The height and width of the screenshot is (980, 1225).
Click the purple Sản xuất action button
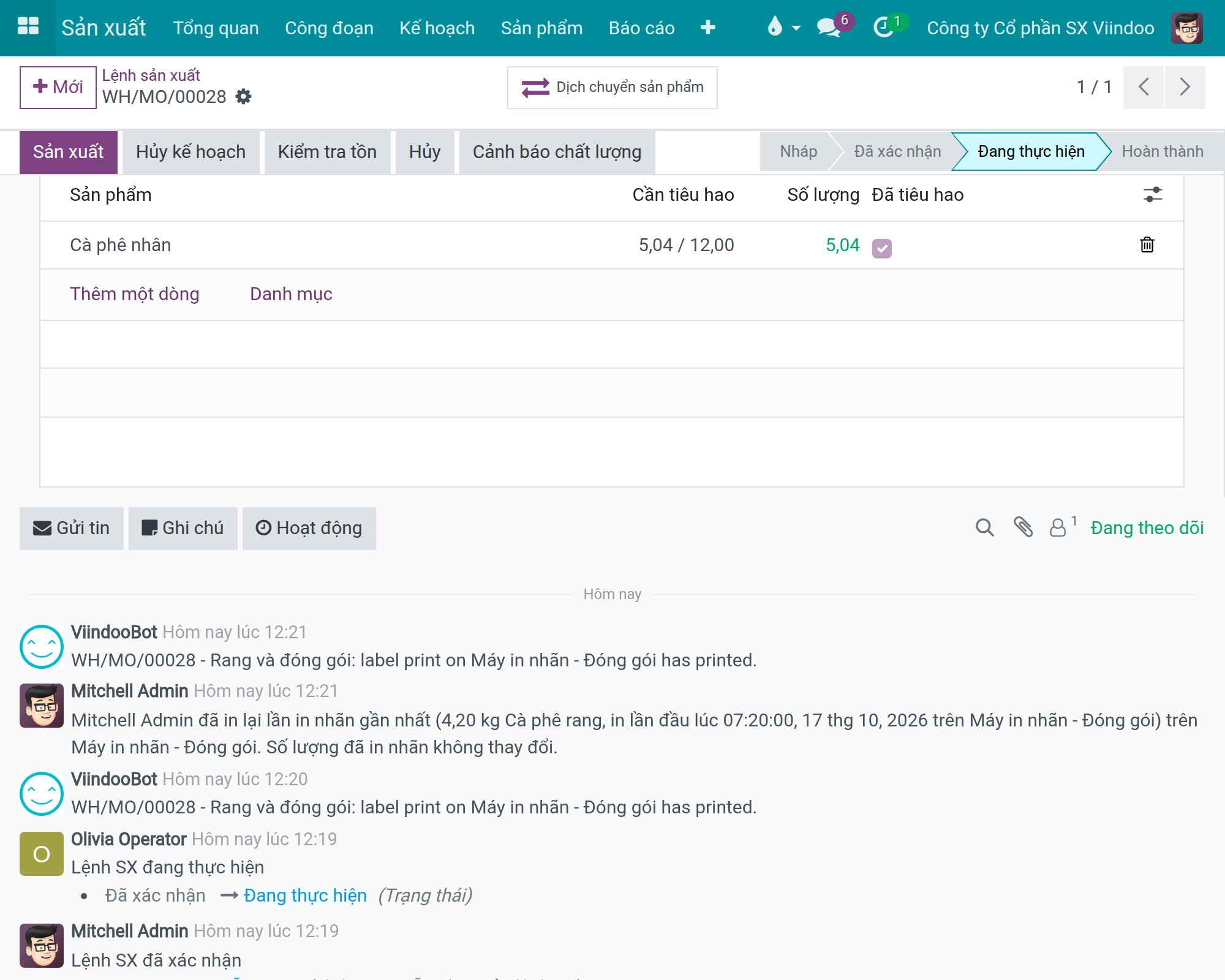[69, 152]
